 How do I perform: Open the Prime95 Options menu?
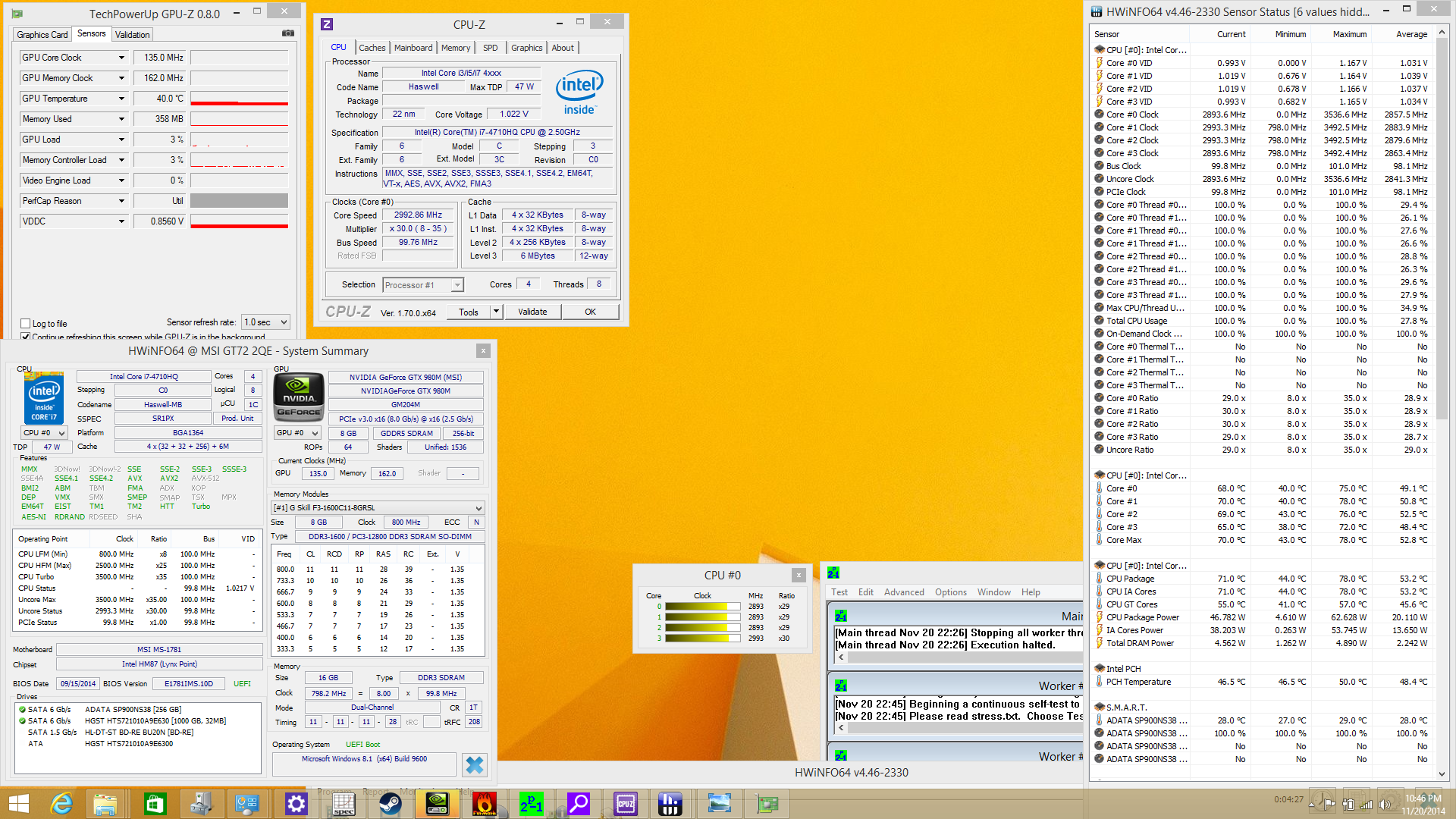[951, 592]
